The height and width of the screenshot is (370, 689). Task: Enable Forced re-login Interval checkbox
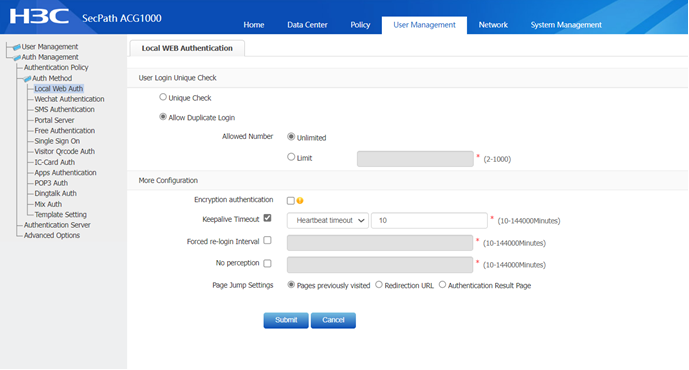tap(267, 240)
